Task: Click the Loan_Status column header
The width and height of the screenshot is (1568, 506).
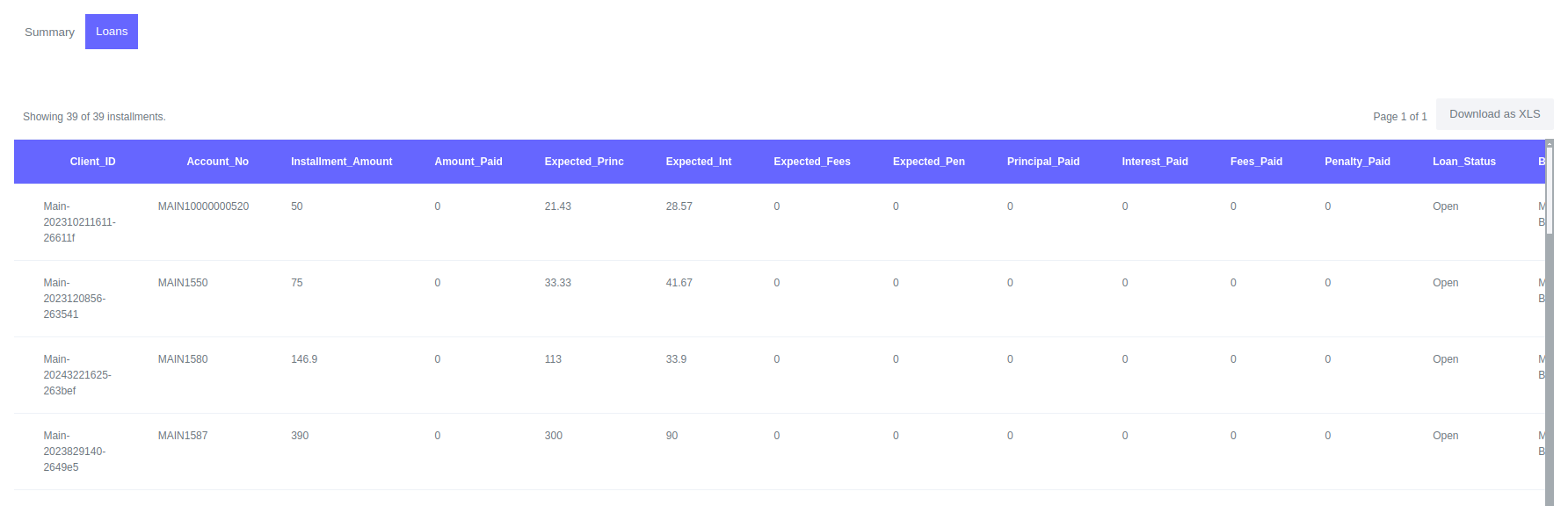Action: [x=1463, y=162]
